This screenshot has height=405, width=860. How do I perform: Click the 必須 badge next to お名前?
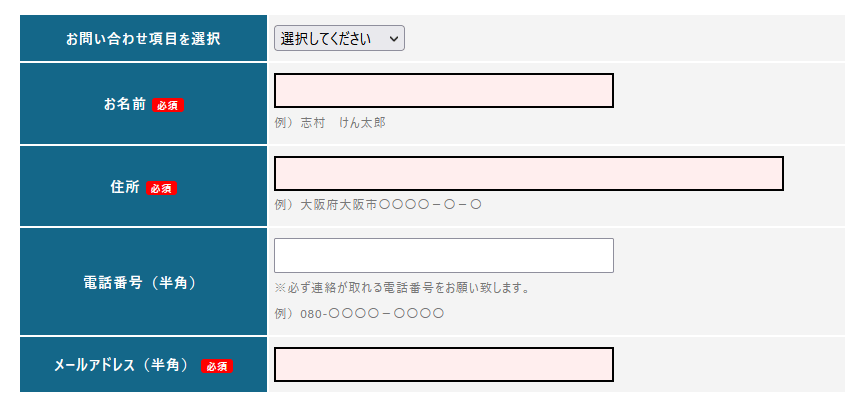[168, 105]
